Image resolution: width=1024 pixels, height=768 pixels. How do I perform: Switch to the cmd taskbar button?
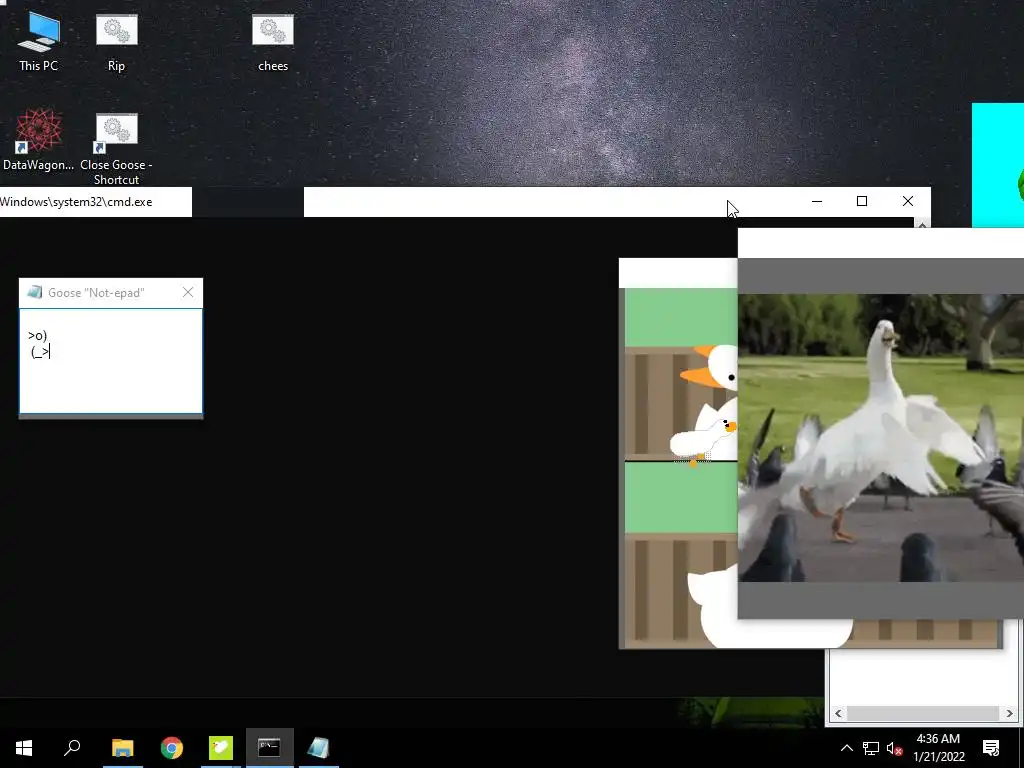[269, 748]
